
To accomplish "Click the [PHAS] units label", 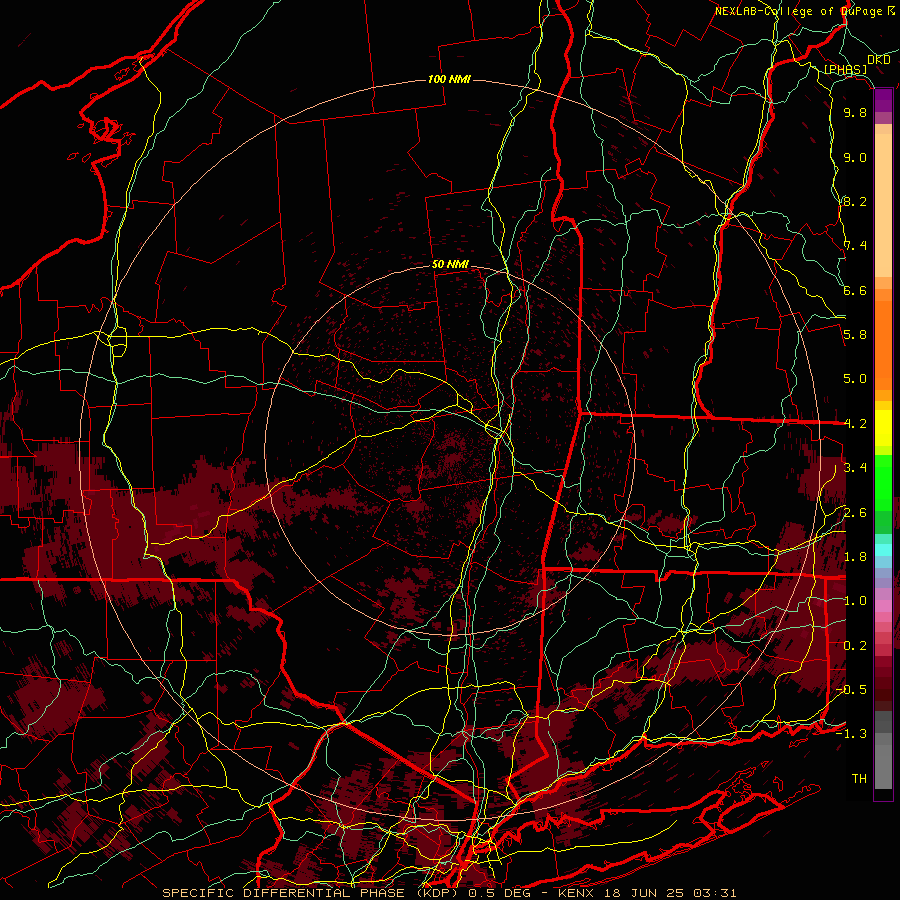I will click(x=845, y=69).
